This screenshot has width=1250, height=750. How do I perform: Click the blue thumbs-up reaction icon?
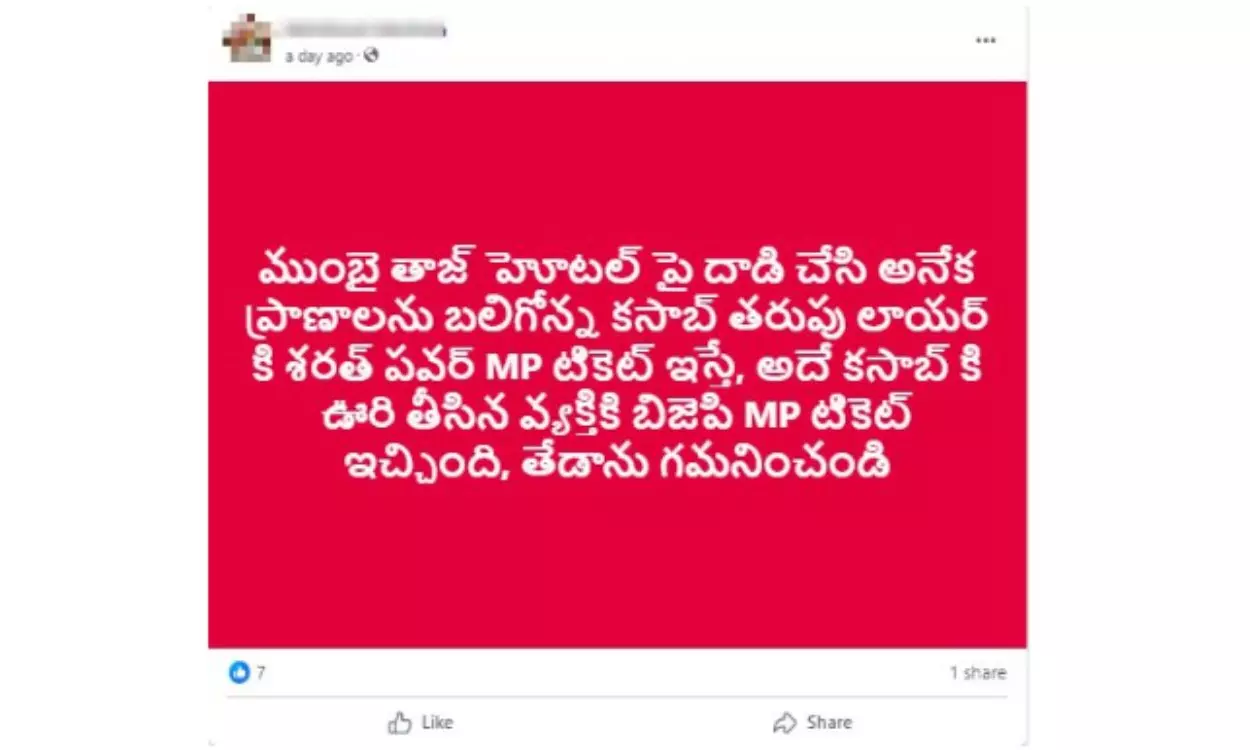[x=238, y=673]
